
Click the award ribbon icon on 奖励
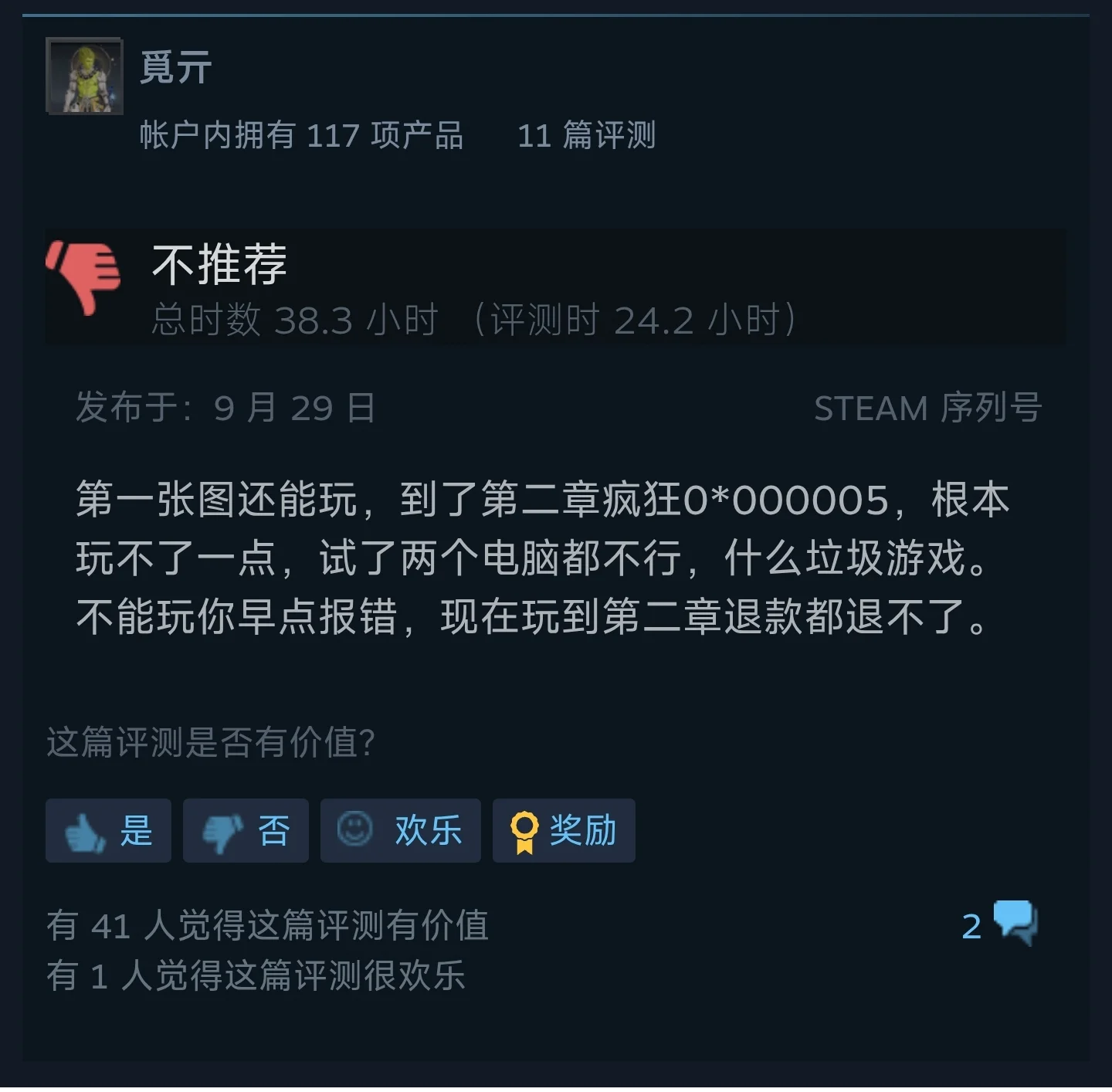524,833
